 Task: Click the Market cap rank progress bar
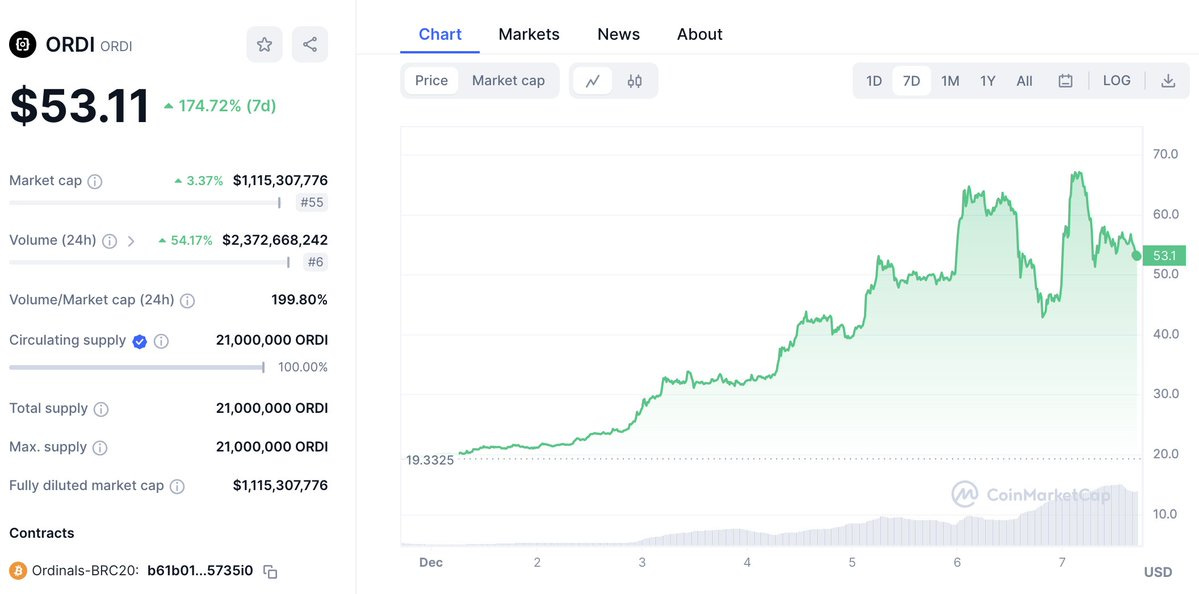coord(145,203)
